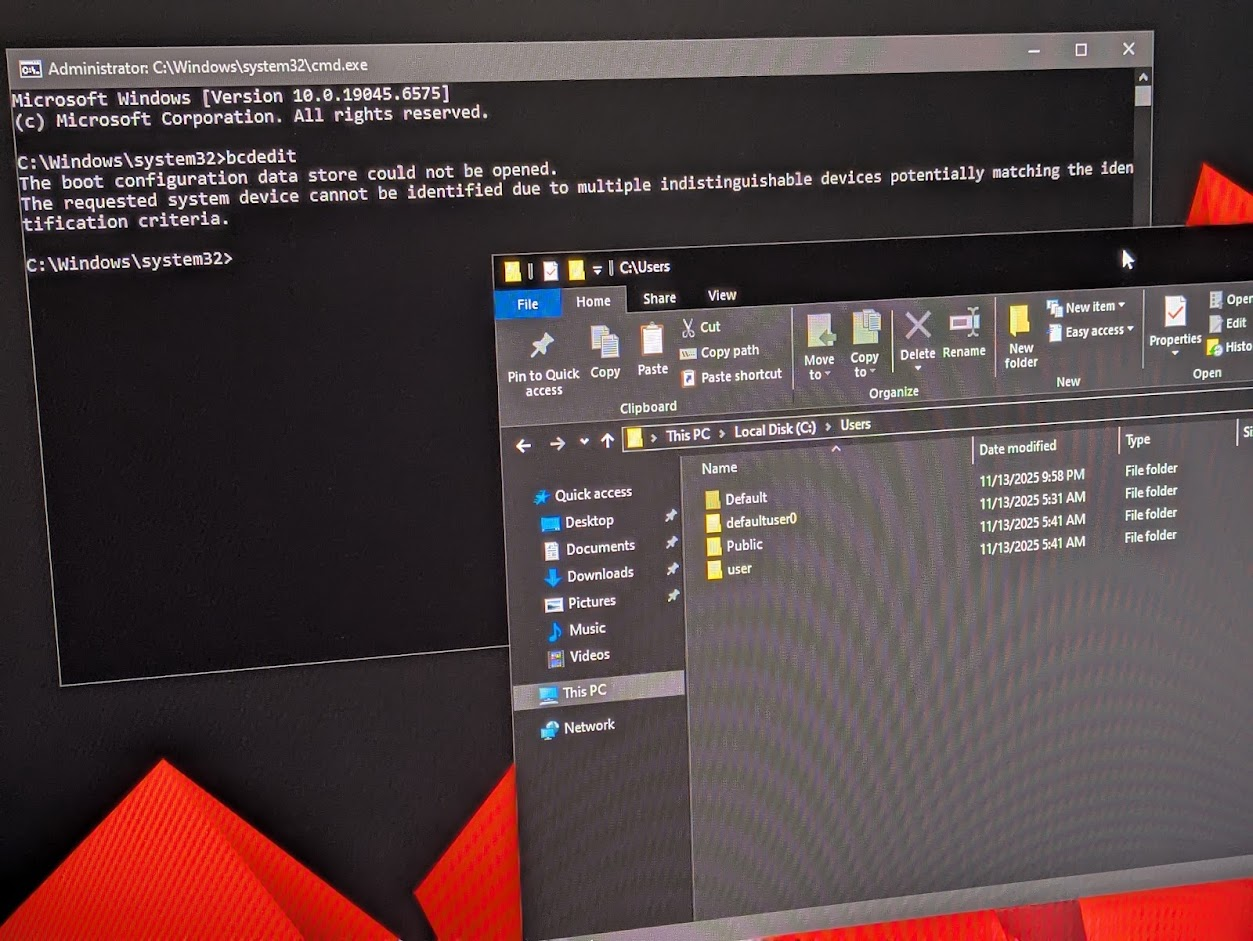Expand chevron after Local Disk (C:) in path

click(828, 427)
